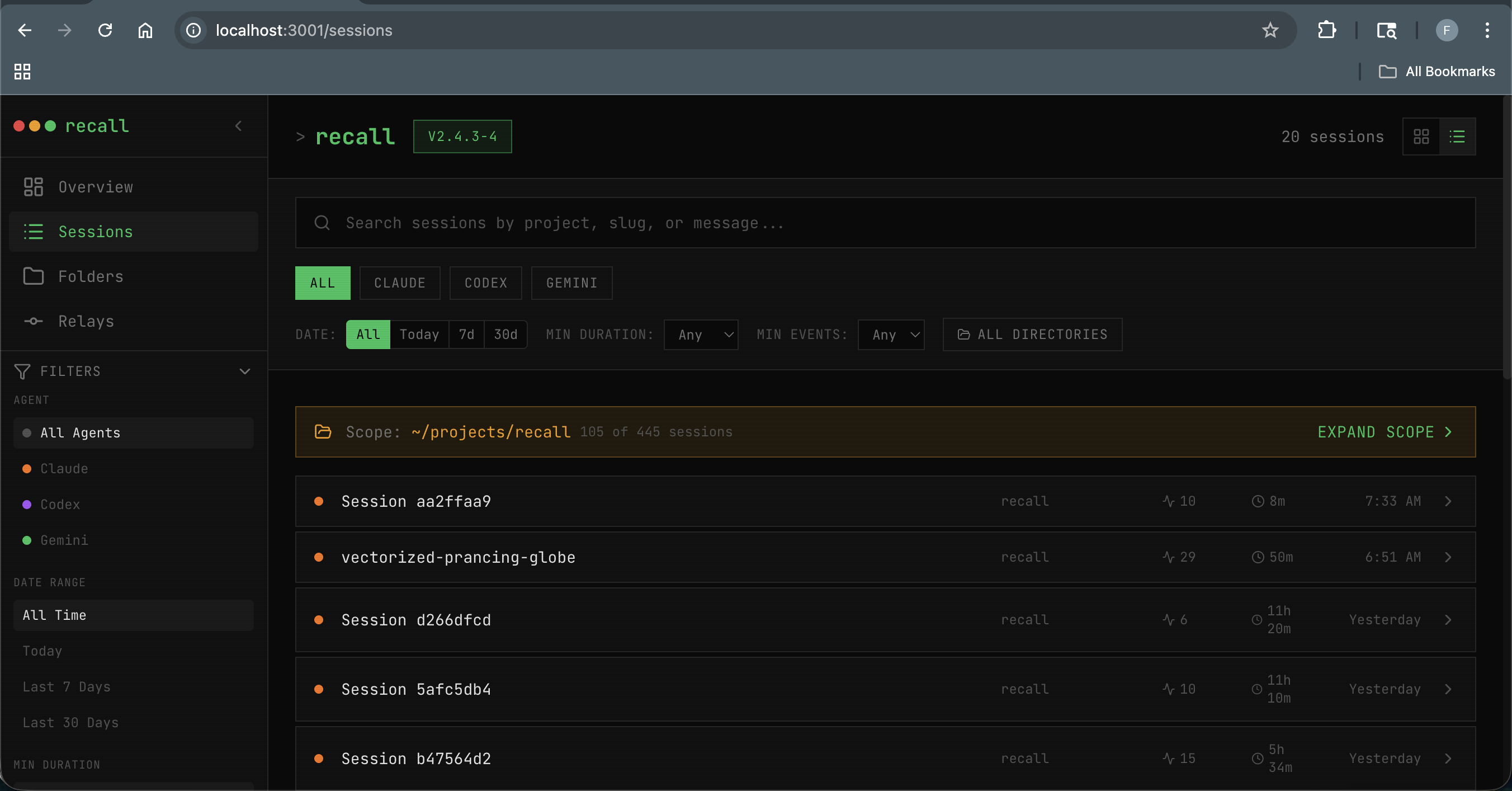Open the MIN DURATION dropdown

701,334
